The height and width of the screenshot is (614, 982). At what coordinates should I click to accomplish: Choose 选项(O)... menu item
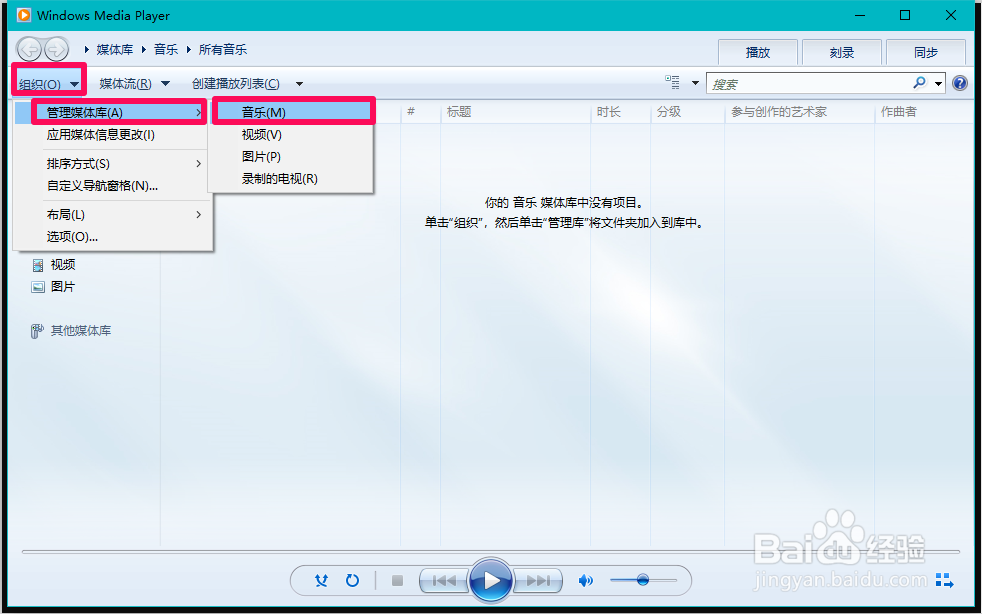pyautogui.click(x=113, y=237)
